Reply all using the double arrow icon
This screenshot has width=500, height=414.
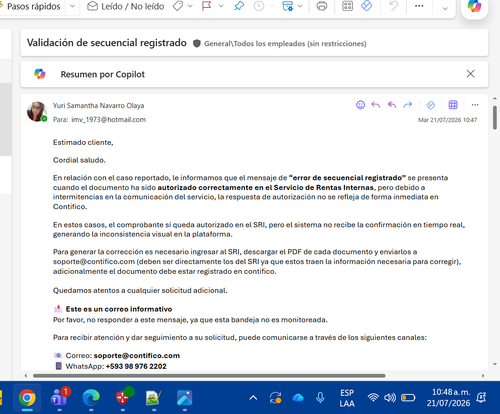tap(392, 105)
